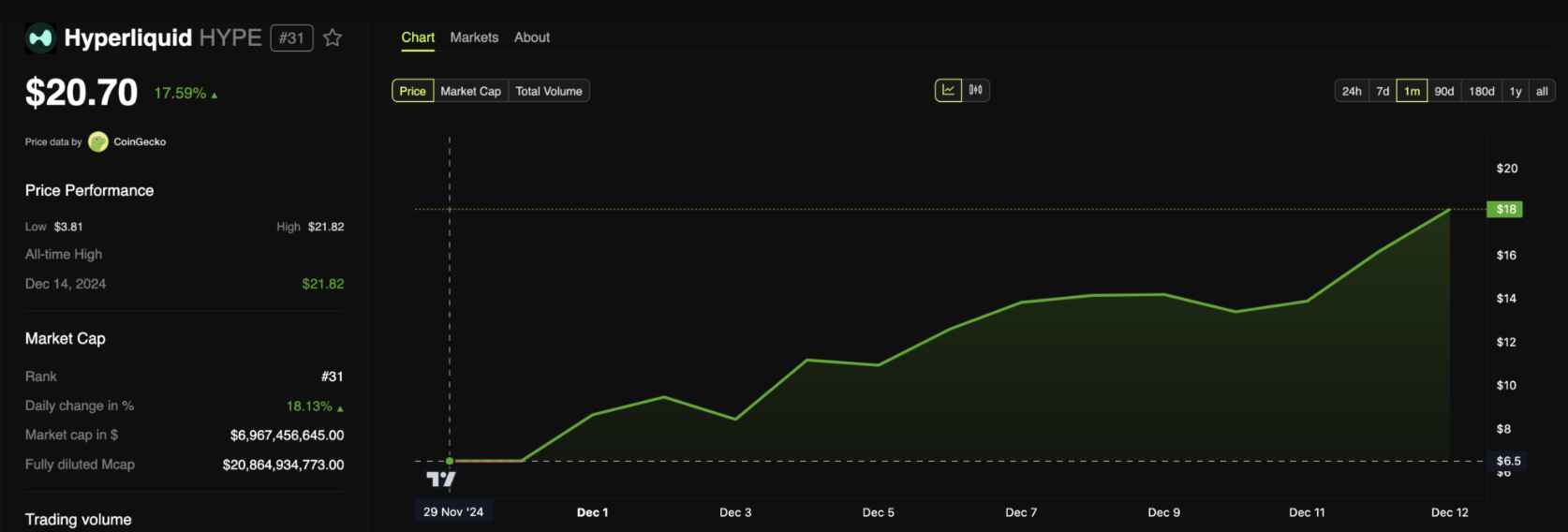Click the CoinGecko price data link

coord(140,141)
